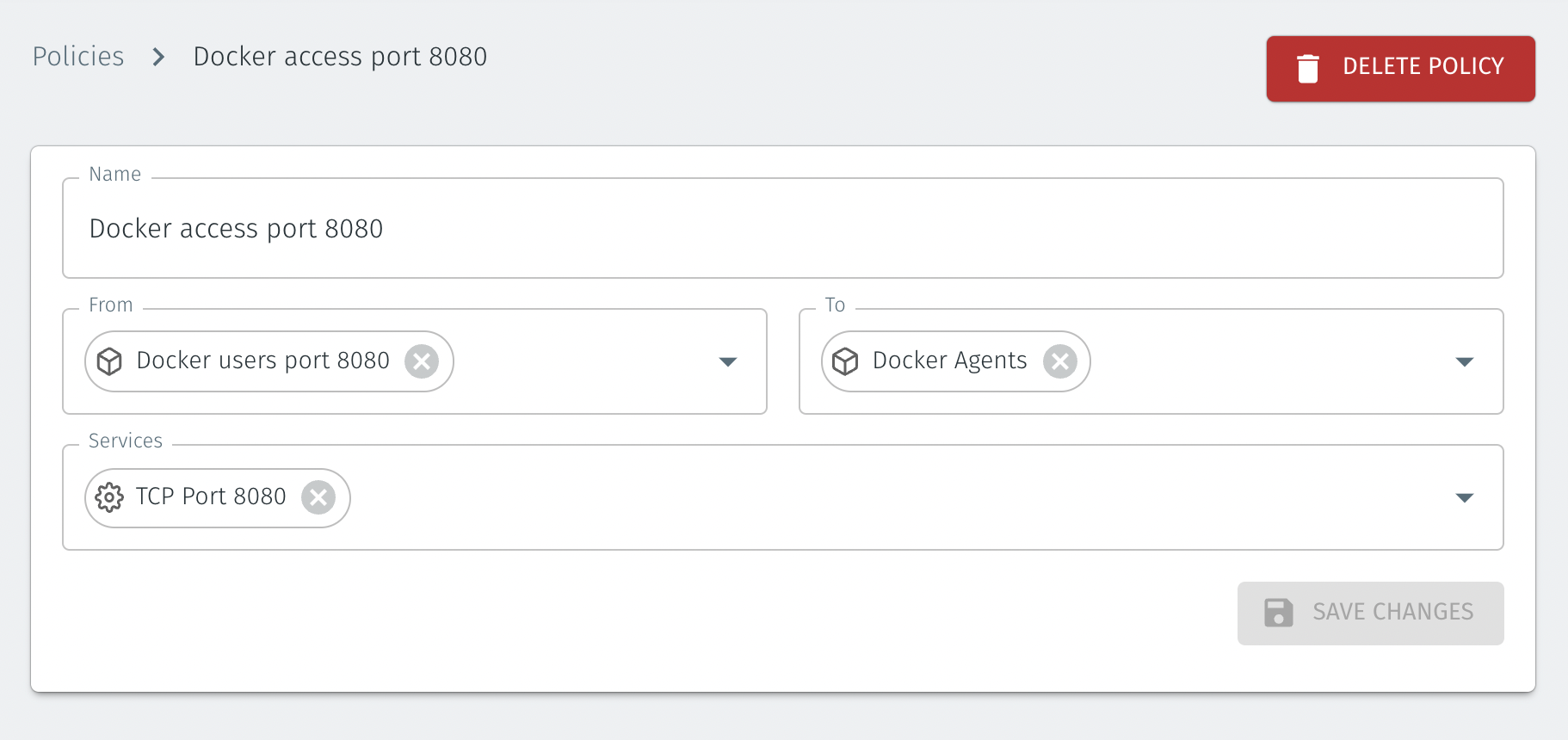This screenshot has width=1568, height=740.
Task: Select Docker access port 8080 in the breadcrumb
Action: coord(339,56)
